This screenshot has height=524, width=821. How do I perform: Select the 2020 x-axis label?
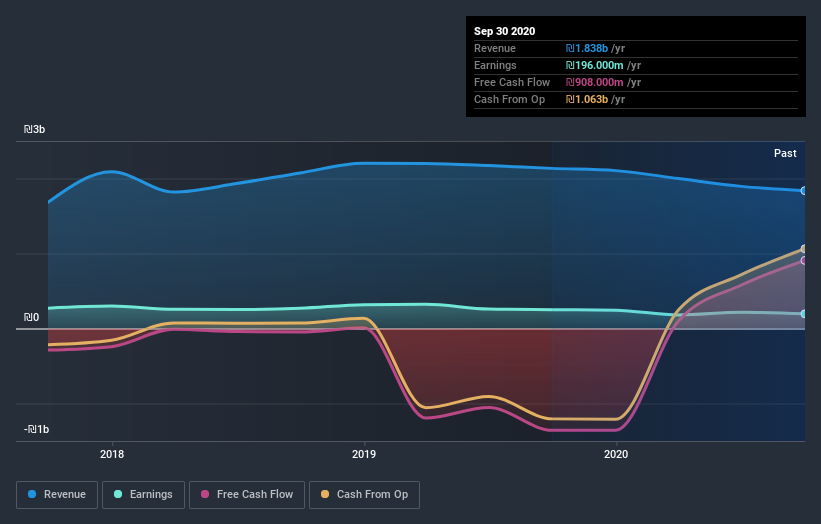point(616,454)
